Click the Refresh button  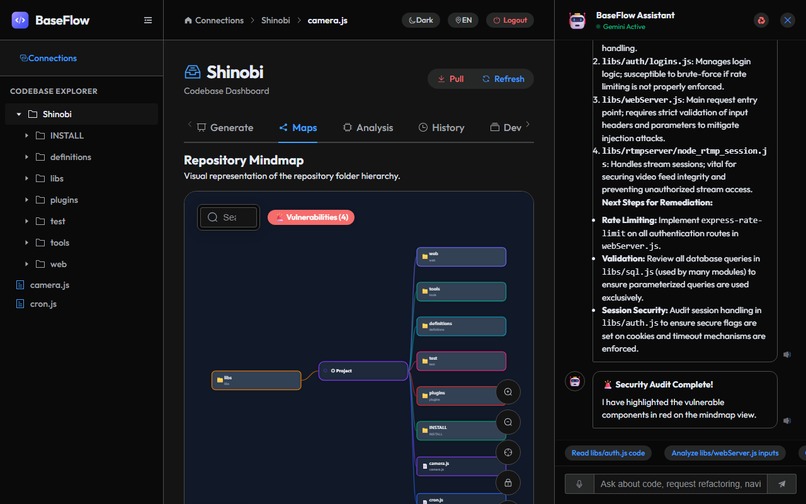pos(503,79)
